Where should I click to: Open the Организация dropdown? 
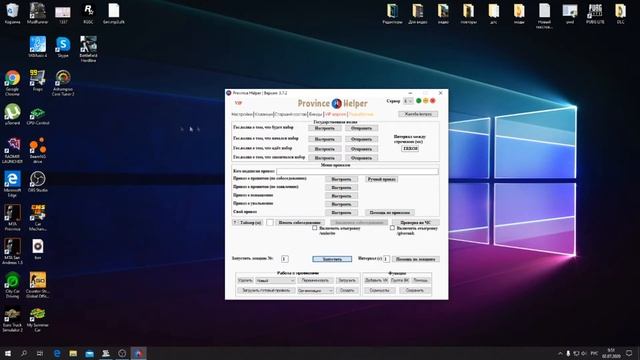coord(316,290)
